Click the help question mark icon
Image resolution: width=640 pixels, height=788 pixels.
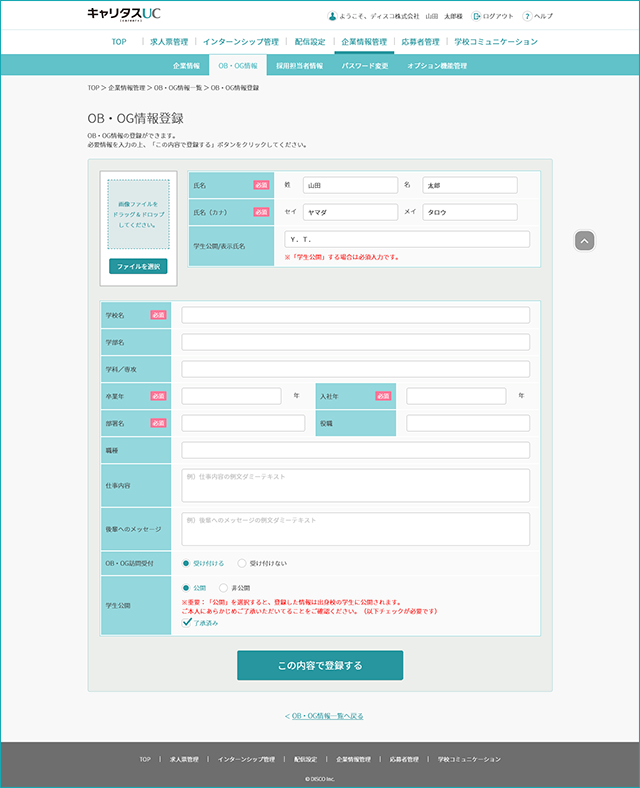[x=527, y=16]
